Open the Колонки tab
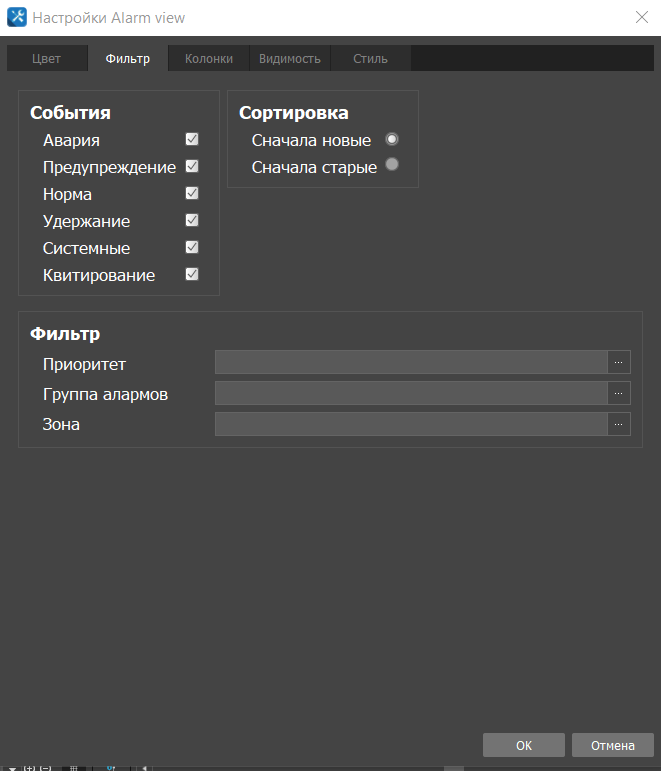 coord(208,59)
